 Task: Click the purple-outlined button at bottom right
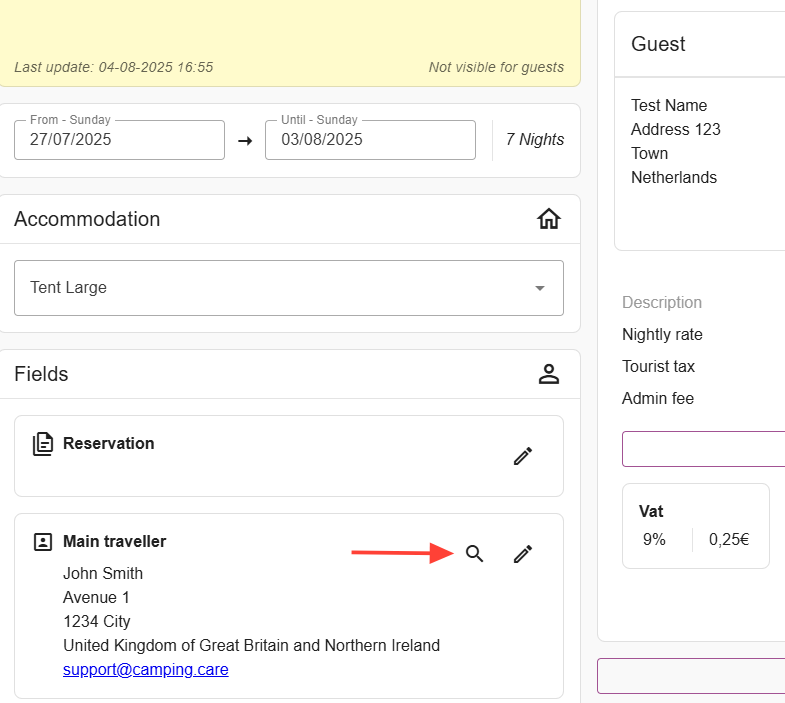[x=690, y=676]
